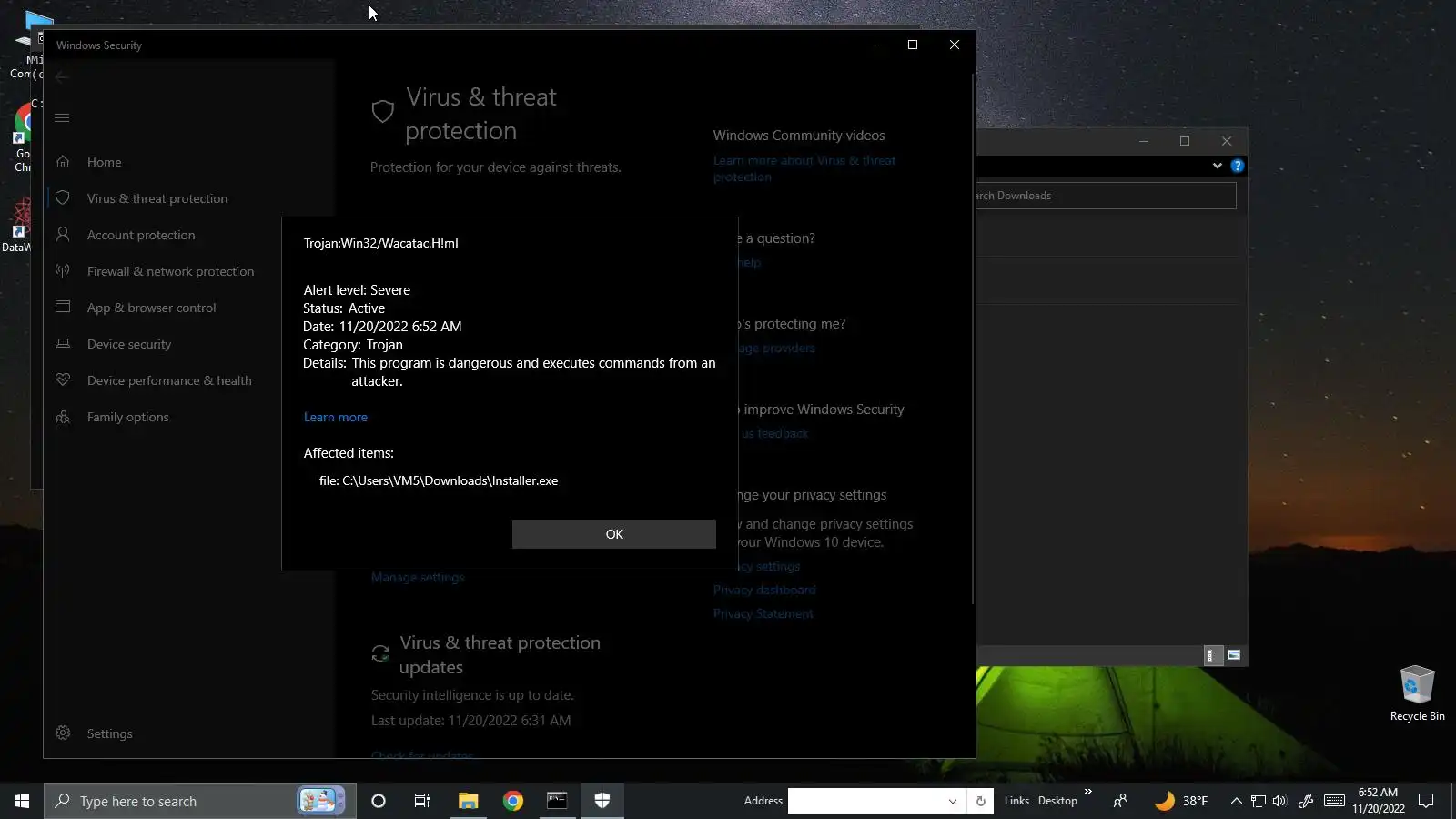Screen dimensions: 1456x819
Task: Click the Category: Trojan line
Action: pyautogui.click(x=353, y=345)
